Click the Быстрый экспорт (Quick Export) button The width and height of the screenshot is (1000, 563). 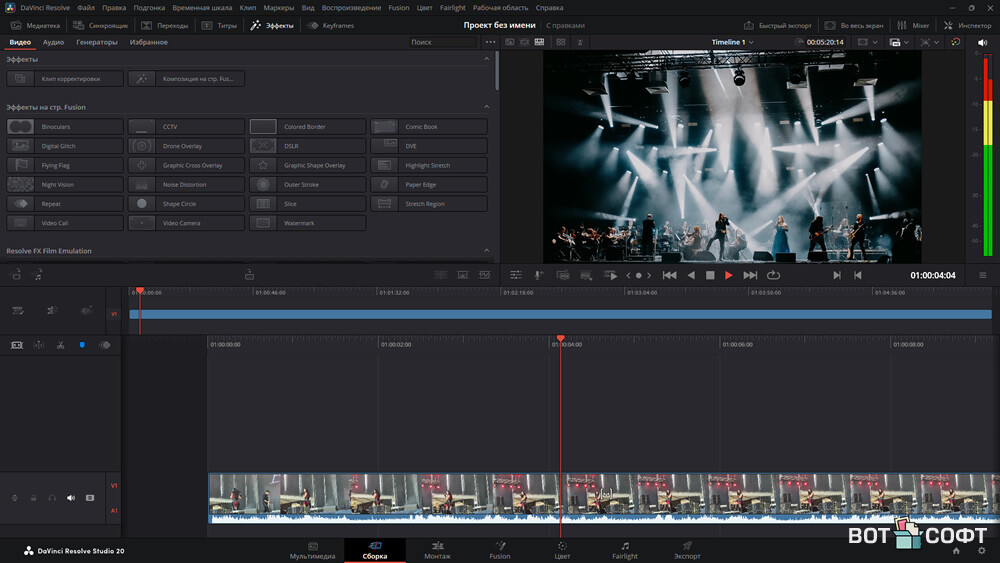pos(777,25)
